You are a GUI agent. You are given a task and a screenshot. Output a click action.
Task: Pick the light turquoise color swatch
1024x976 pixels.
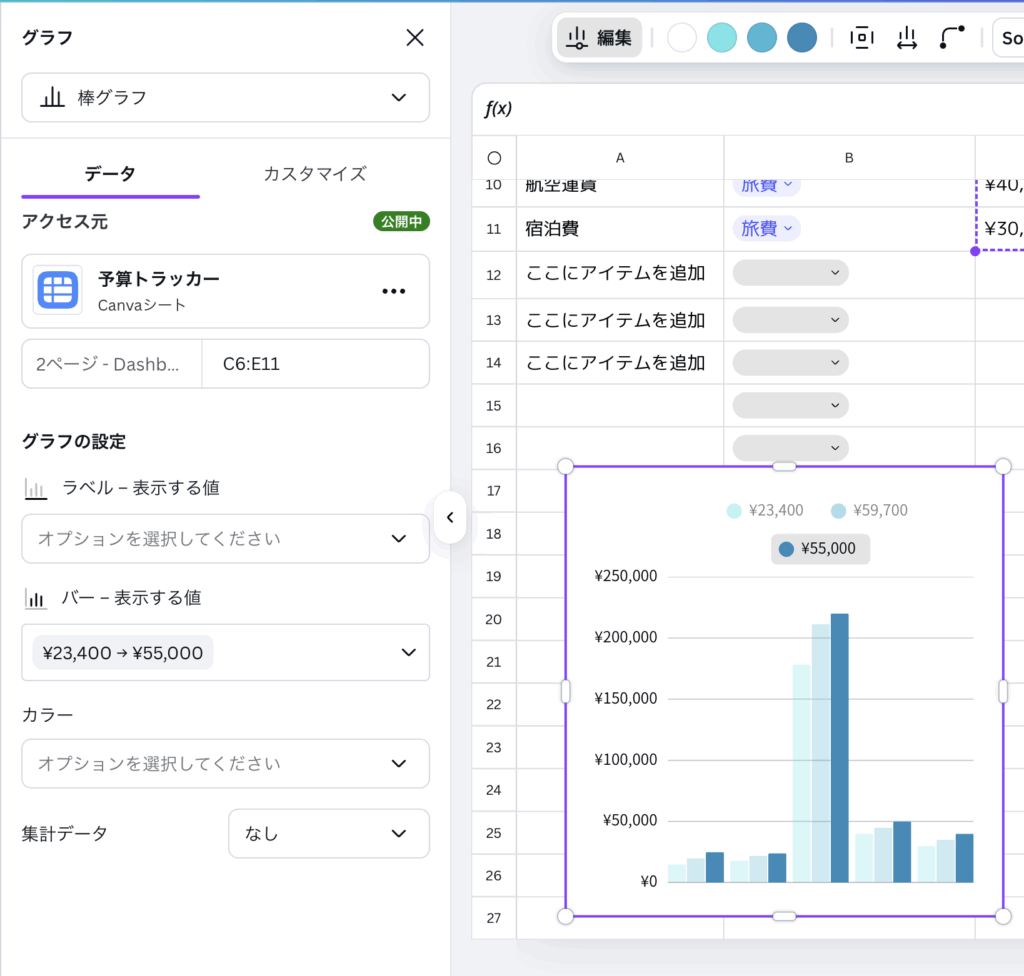722,37
